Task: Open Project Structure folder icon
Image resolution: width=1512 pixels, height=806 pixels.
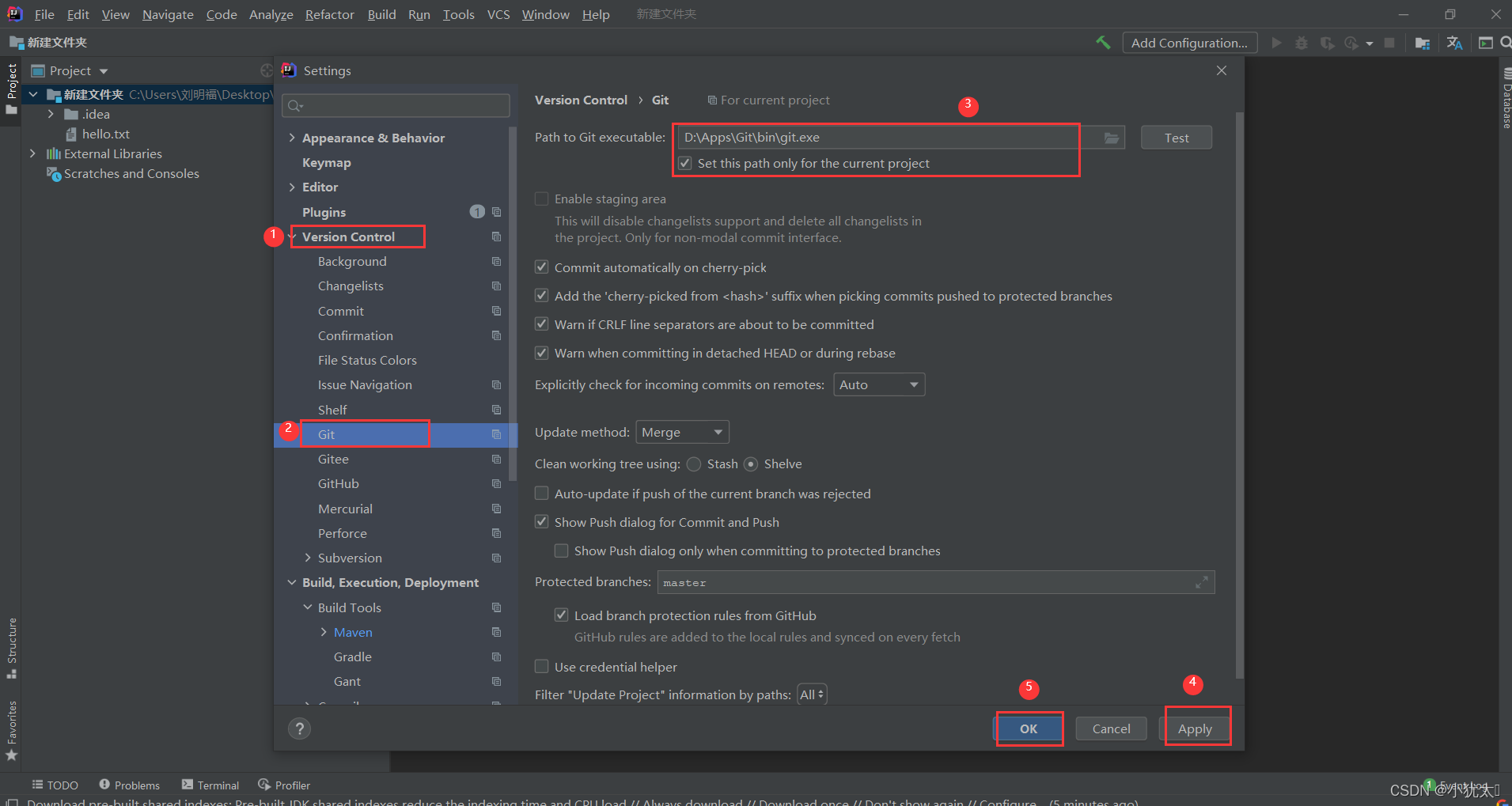Action: click(1423, 43)
